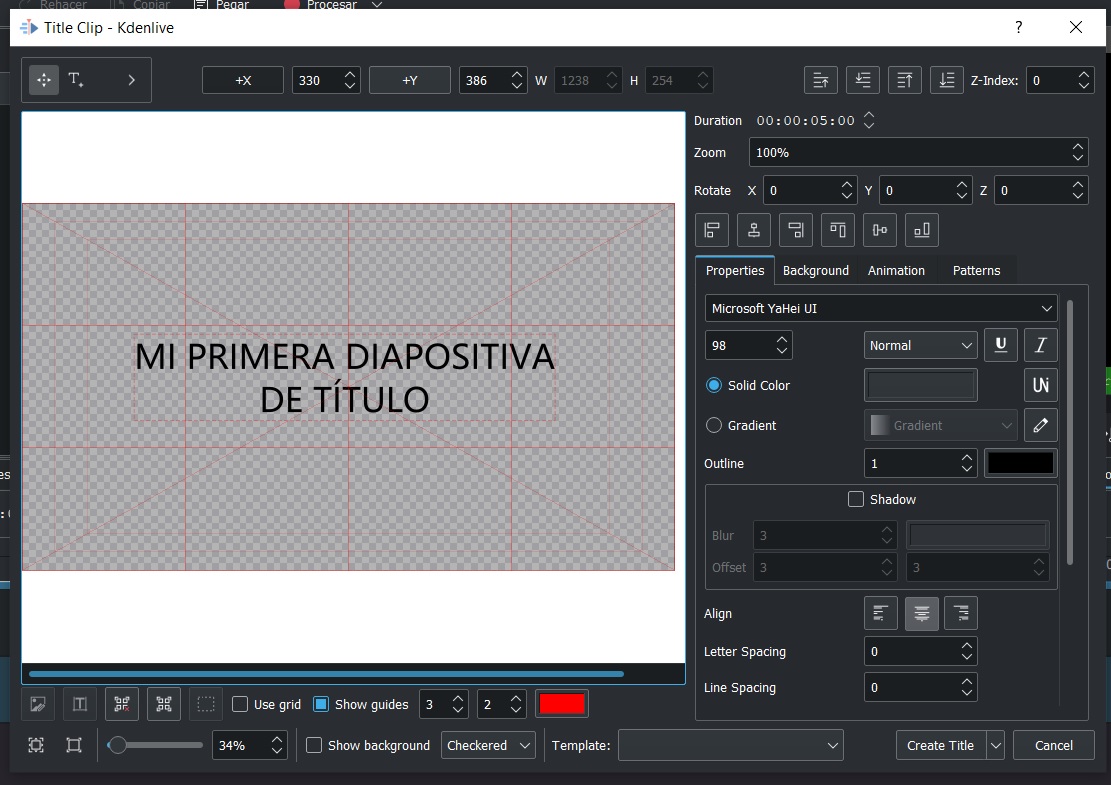This screenshot has width=1111, height=785.
Task: Enable the Shadow checkbox
Action: point(856,499)
